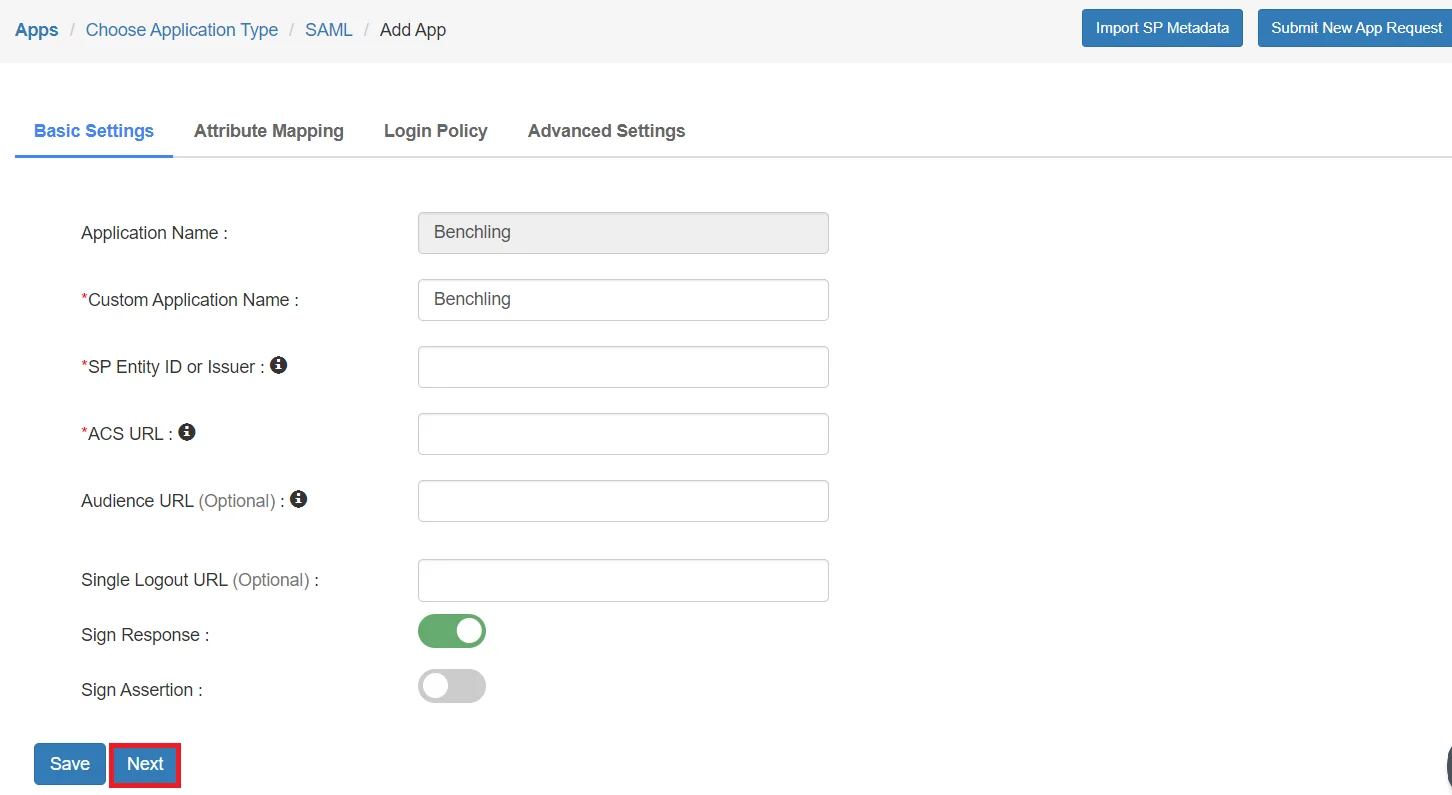Focus the Custom Application Name field
This screenshot has height=795, width=1452.
click(623, 300)
